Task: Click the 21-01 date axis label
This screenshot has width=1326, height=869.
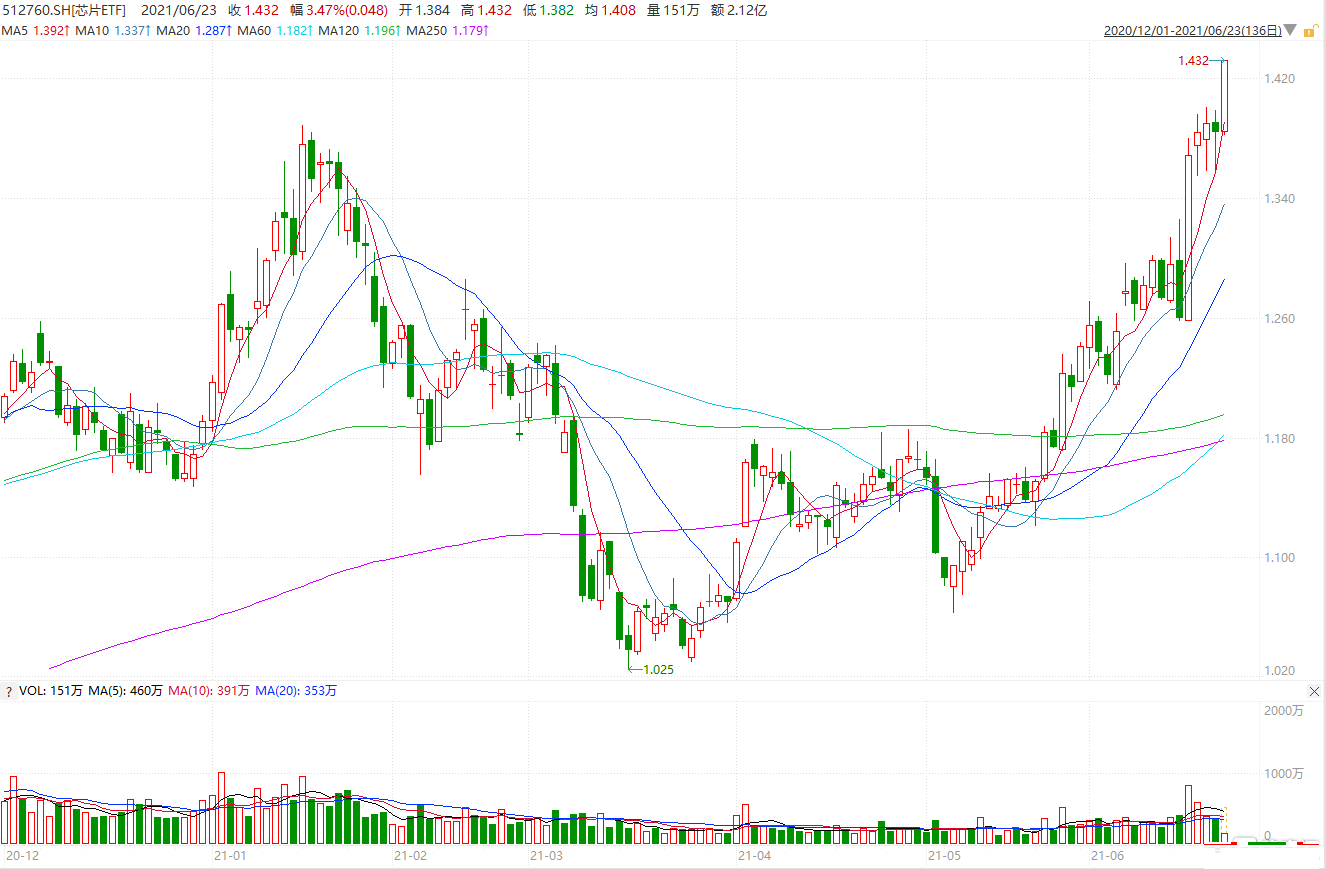Action: [x=230, y=856]
